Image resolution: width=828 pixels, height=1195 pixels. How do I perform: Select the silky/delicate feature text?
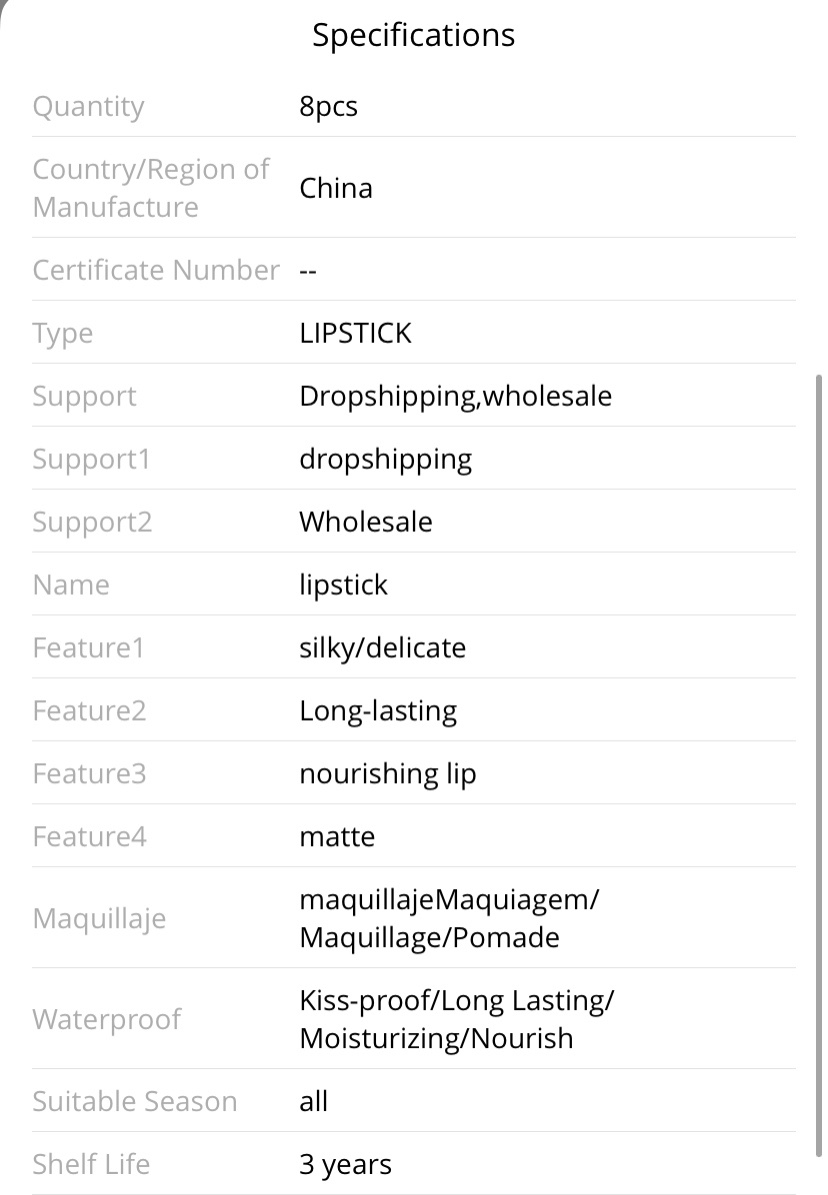[382, 648]
